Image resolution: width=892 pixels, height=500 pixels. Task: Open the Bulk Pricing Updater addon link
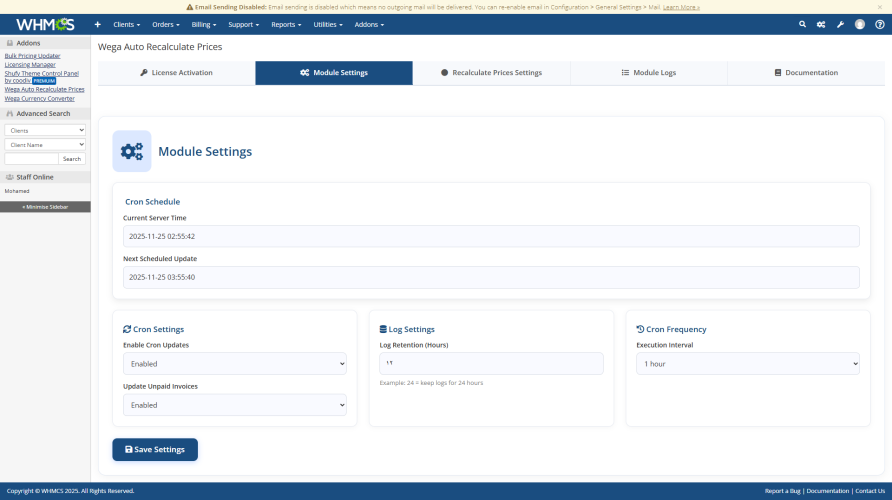coord(32,56)
